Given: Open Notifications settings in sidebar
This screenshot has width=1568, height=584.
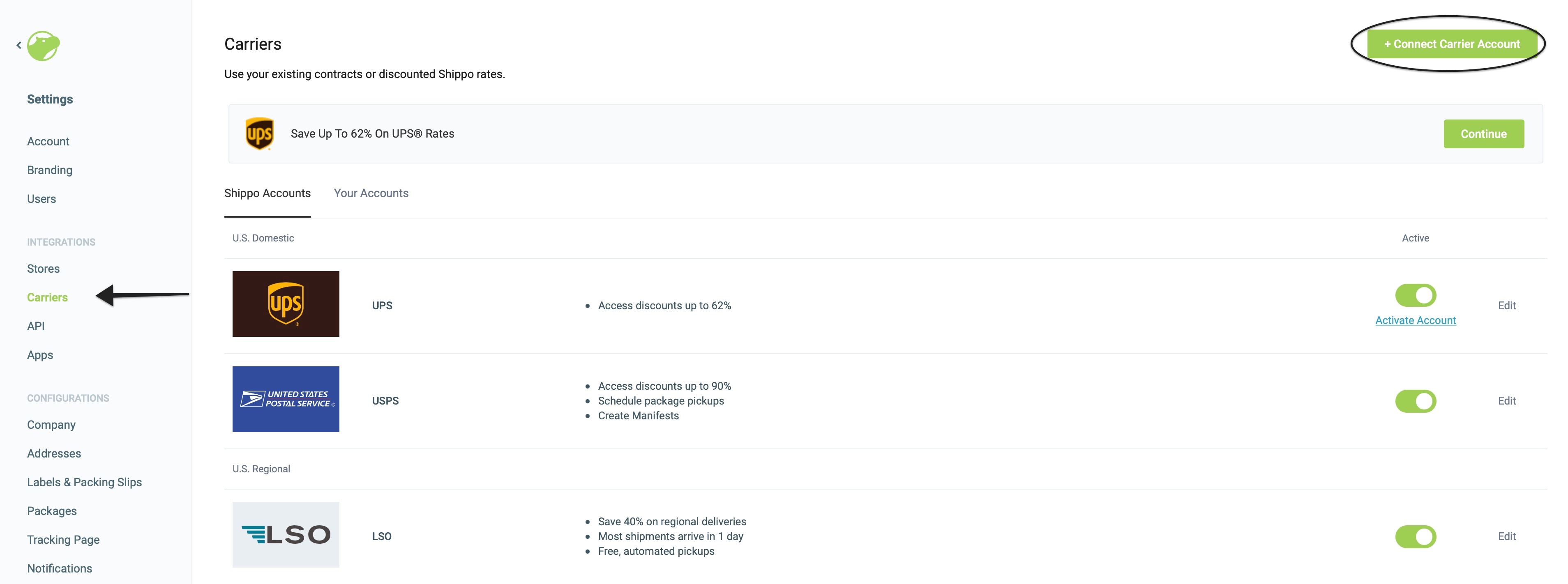Looking at the screenshot, I should (60, 568).
